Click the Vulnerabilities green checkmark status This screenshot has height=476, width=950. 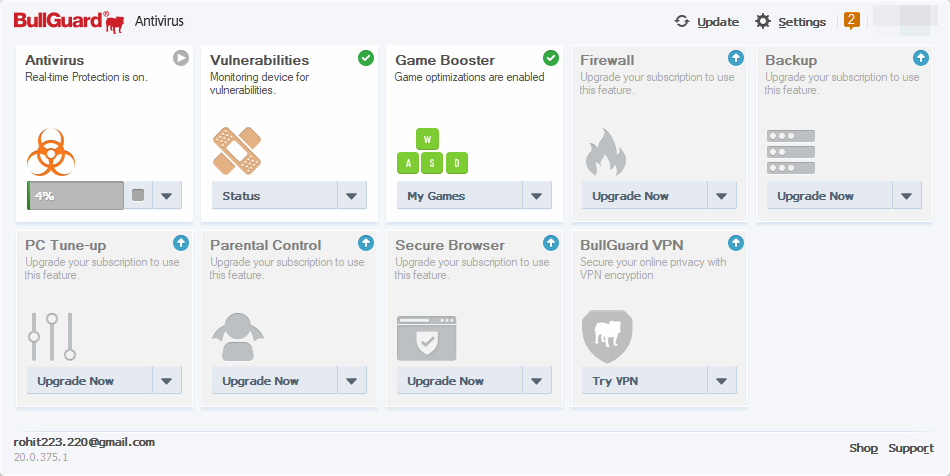(366, 58)
